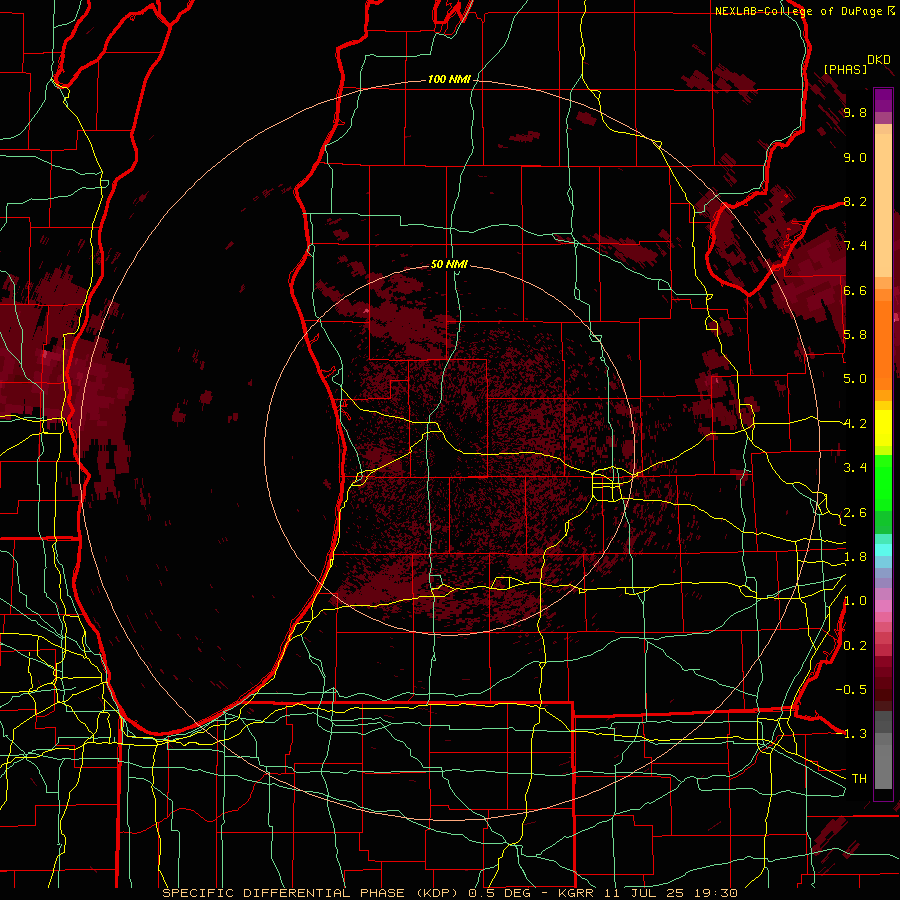This screenshot has width=900, height=900.
Task: Click the 0.2 scale value
Action: point(855,646)
